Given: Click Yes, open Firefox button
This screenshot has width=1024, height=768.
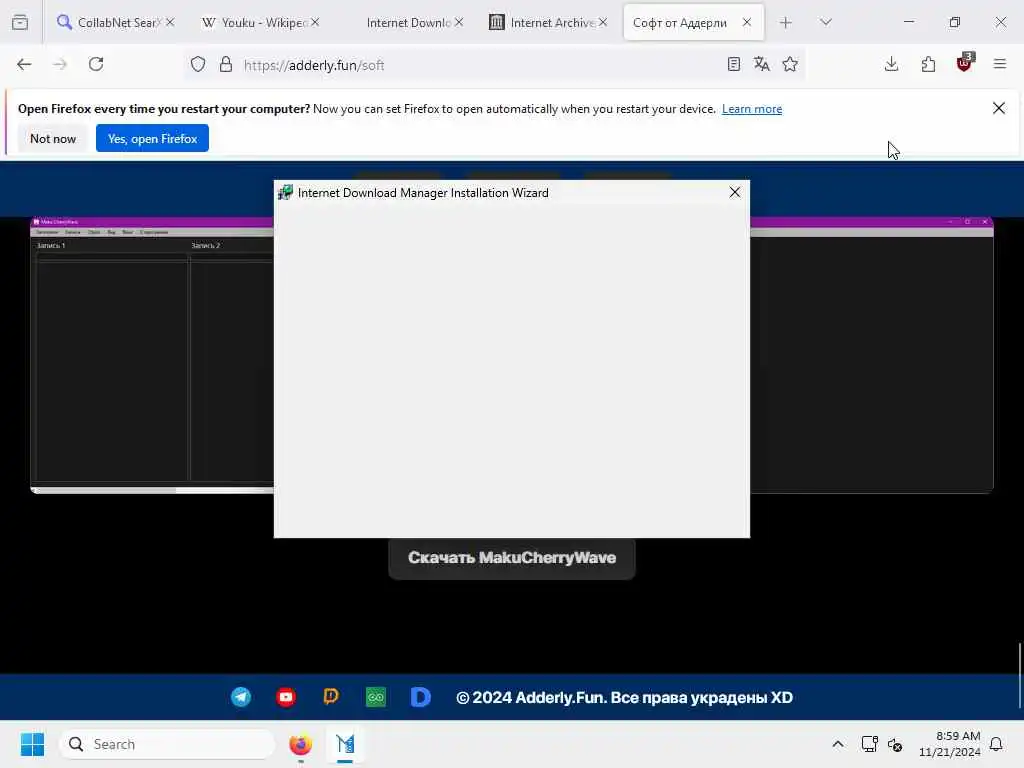Looking at the screenshot, I should pos(152,138).
